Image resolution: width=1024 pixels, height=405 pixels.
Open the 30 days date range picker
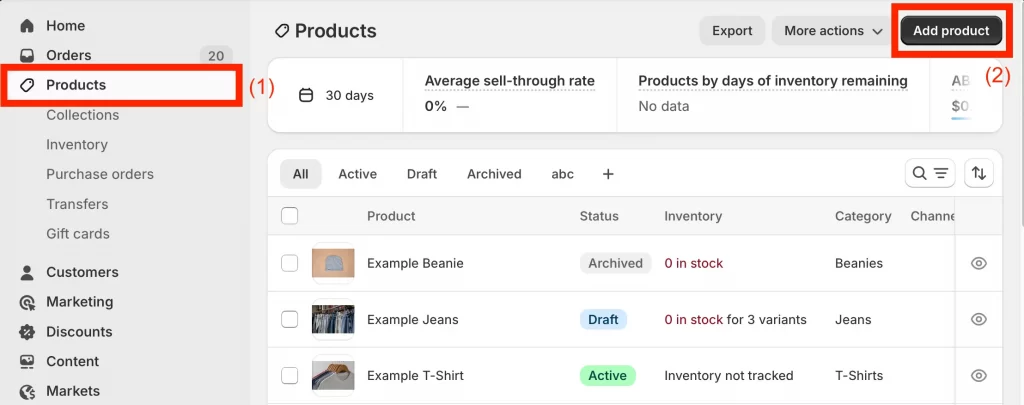point(336,96)
